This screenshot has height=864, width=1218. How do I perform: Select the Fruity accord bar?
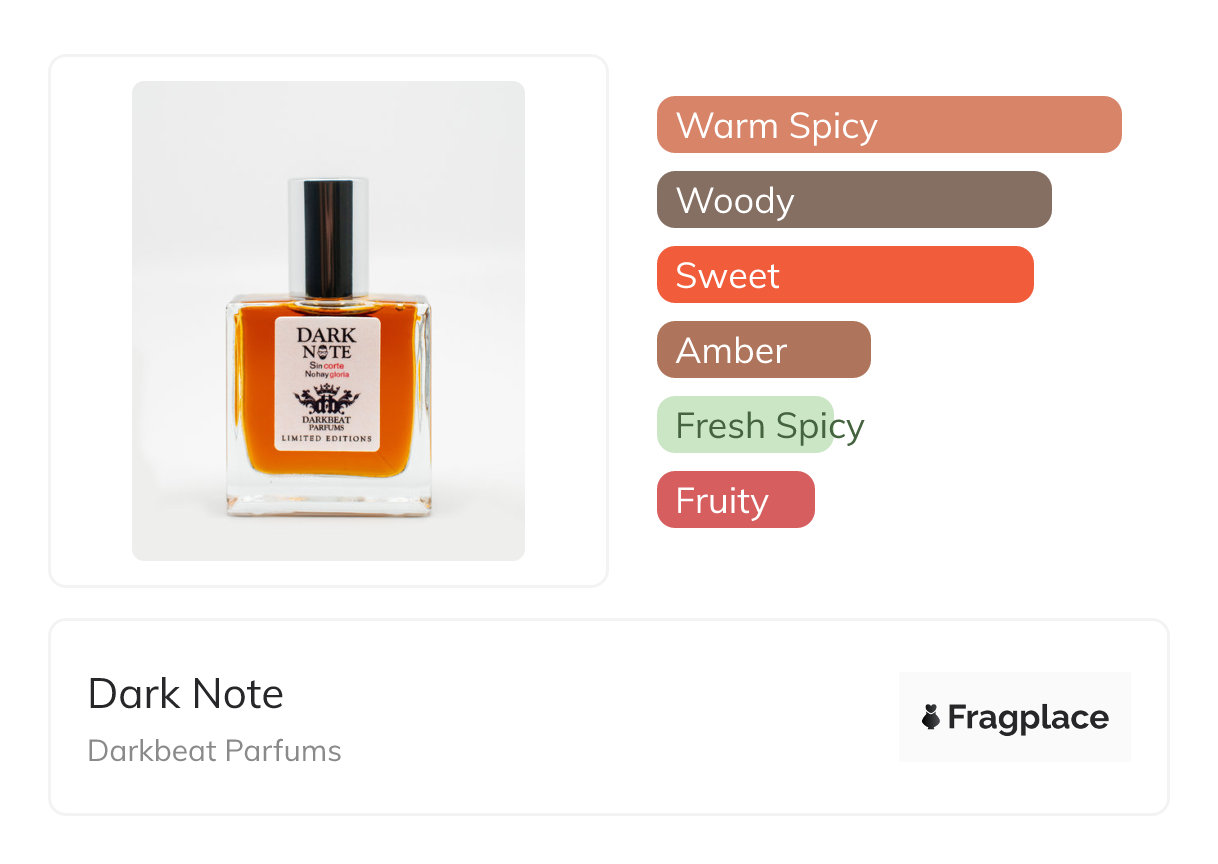[x=735, y=500]
